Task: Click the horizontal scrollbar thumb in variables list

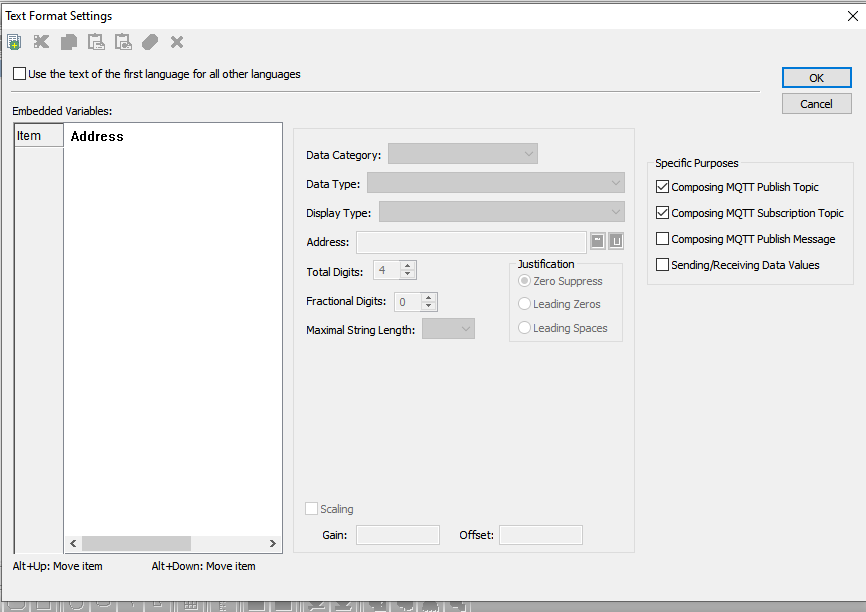Action: tap(136, 544)
